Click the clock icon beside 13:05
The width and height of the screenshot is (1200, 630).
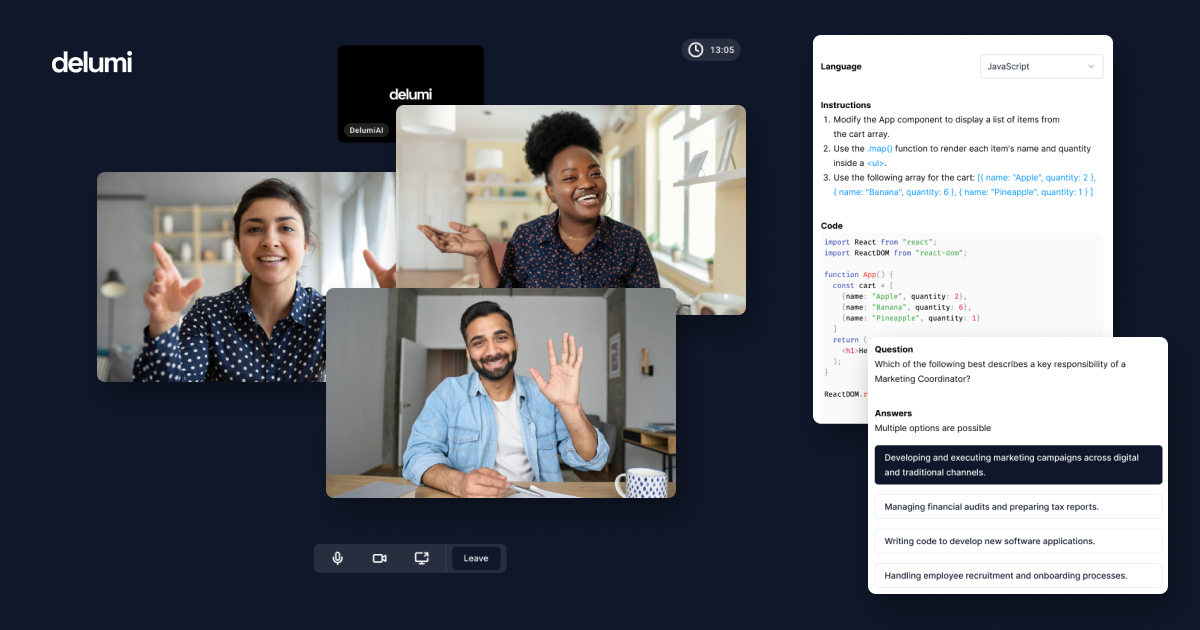point(696,50)
